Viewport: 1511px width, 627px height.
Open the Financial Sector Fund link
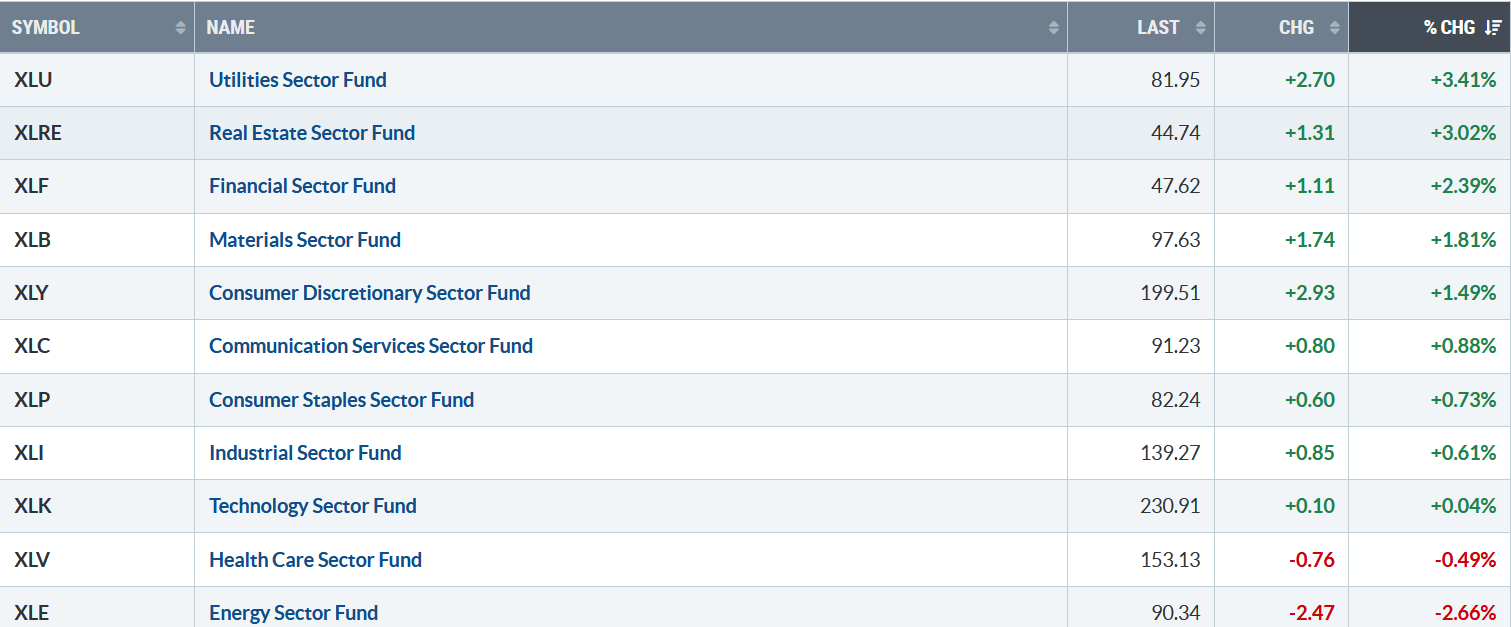click(x=302, y=186)
